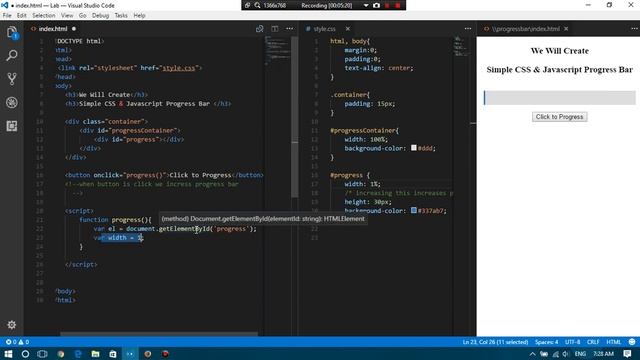
Task: Click the open preview icon for index.html
Action: (260, 29)
